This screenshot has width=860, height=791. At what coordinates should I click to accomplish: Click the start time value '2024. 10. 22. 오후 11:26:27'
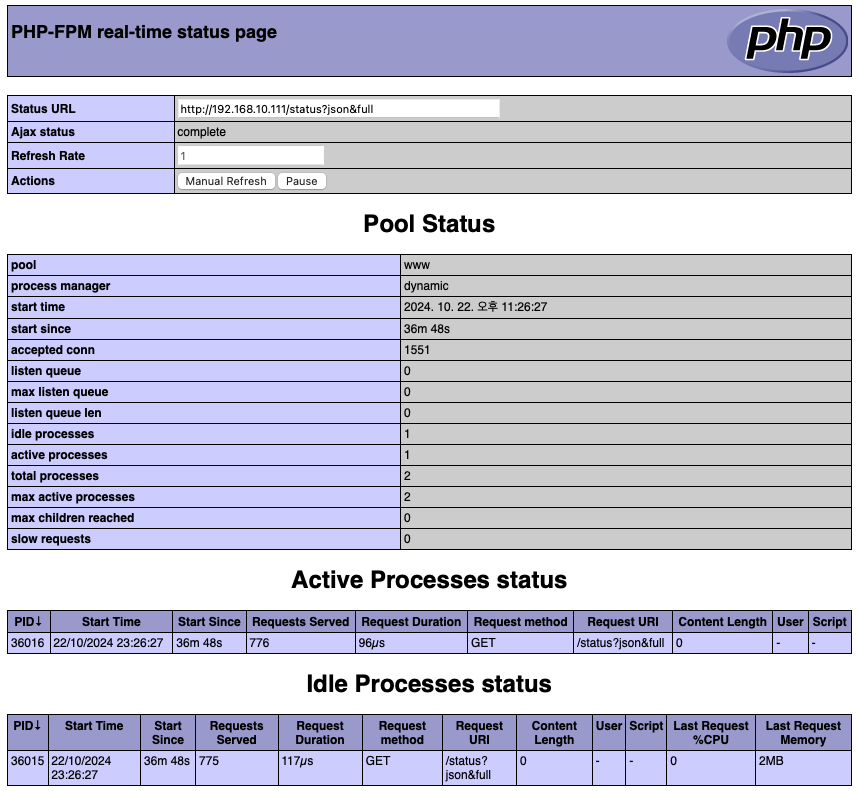click(476, 307)
